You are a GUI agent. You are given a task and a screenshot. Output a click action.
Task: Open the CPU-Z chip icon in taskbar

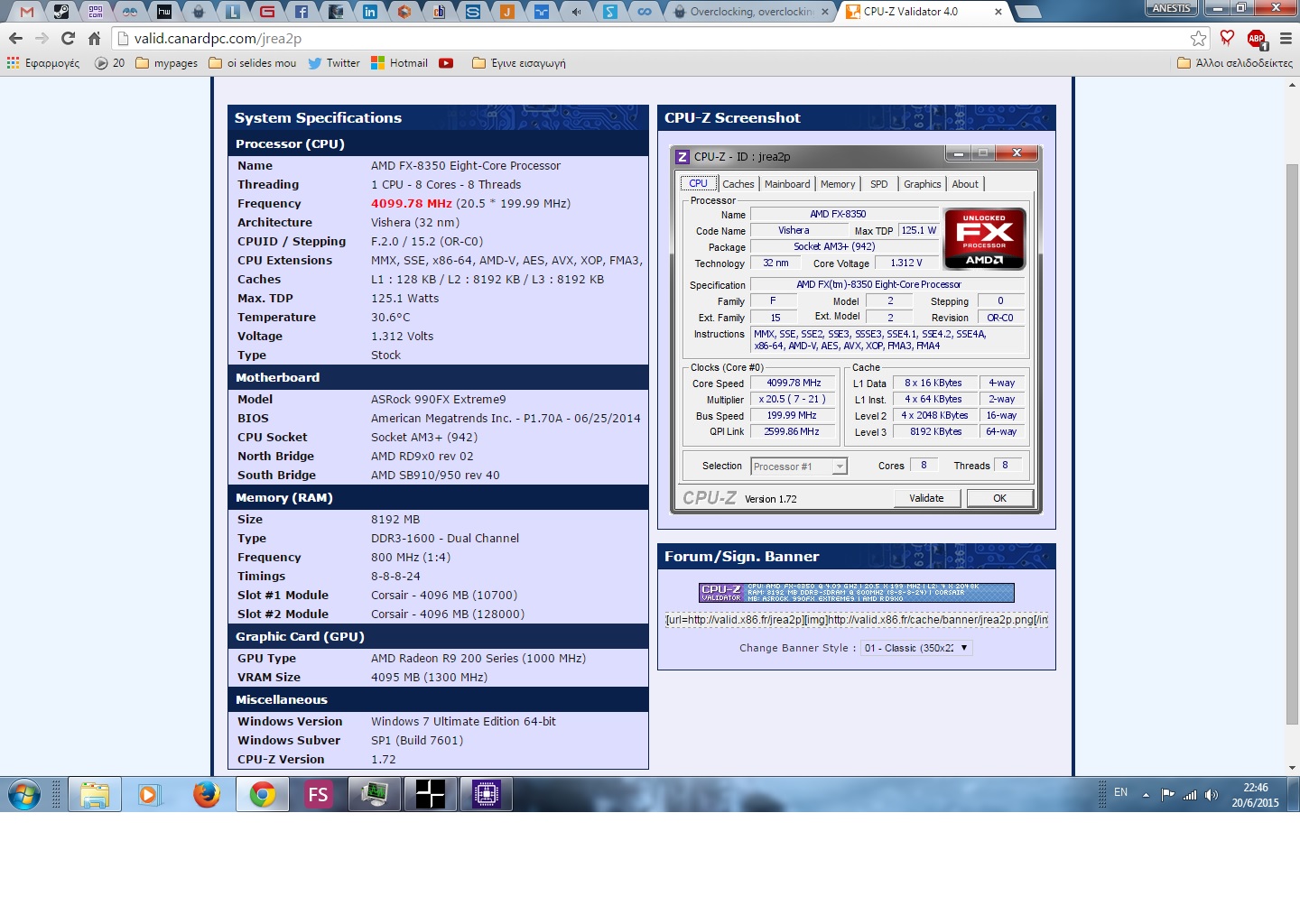(x=487, y=795)
